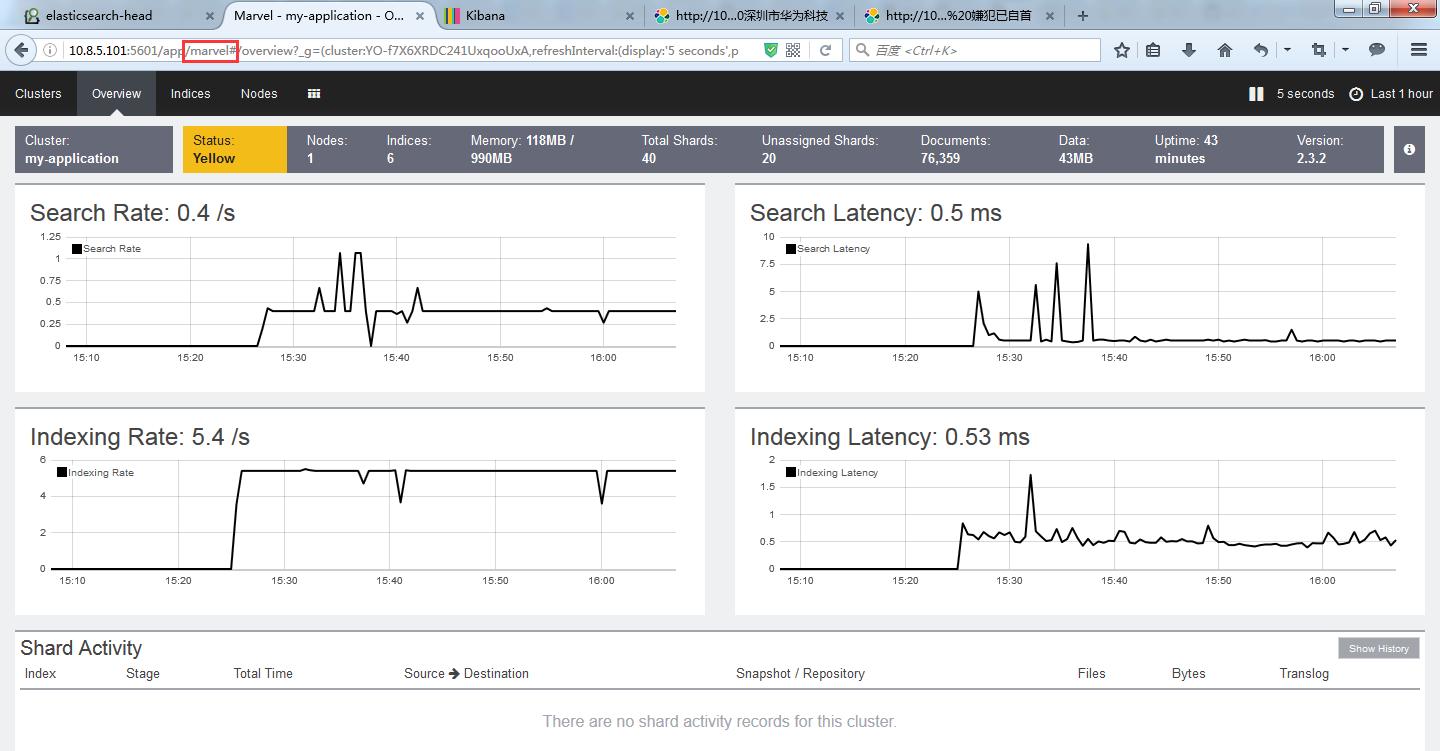The image size is (1440, 751).
Task: Open the QR code icon in address bar
Action: tap(793, 50)
